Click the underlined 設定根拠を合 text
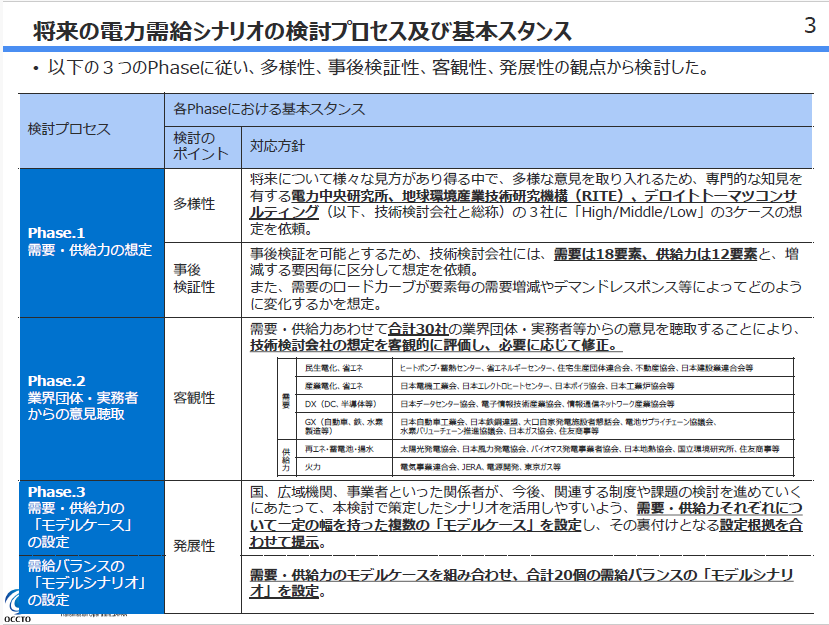This screenshot has width=829, height=625. tap(761, 525)
